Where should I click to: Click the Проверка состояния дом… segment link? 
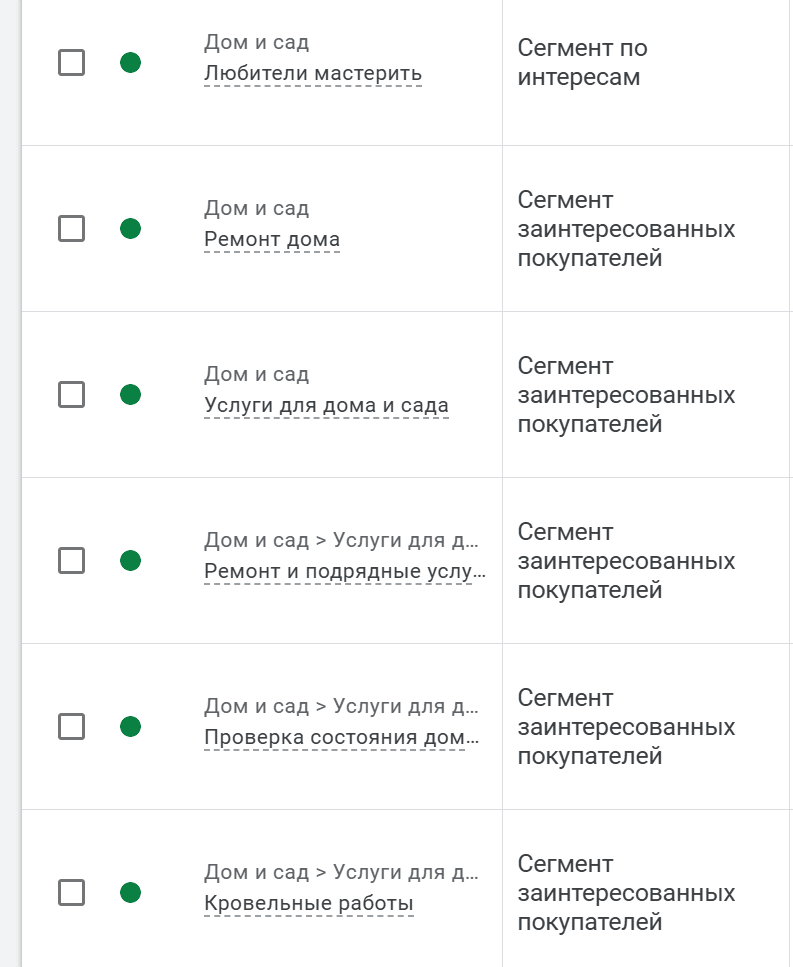pyautogui.click(x=341, y=737)
